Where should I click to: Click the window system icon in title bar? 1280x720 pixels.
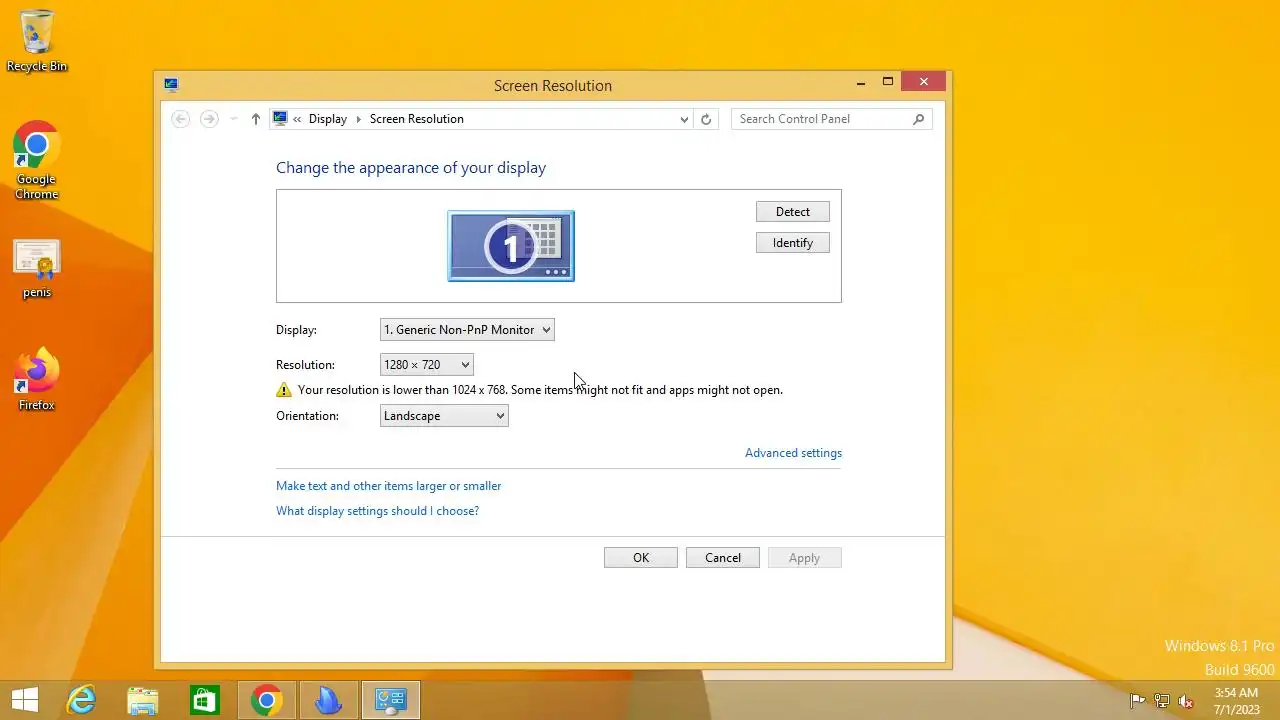click(171, 85)
